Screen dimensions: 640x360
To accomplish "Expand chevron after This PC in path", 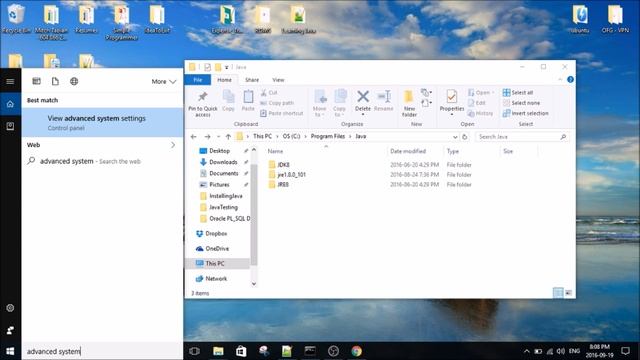I will (277, 136).
